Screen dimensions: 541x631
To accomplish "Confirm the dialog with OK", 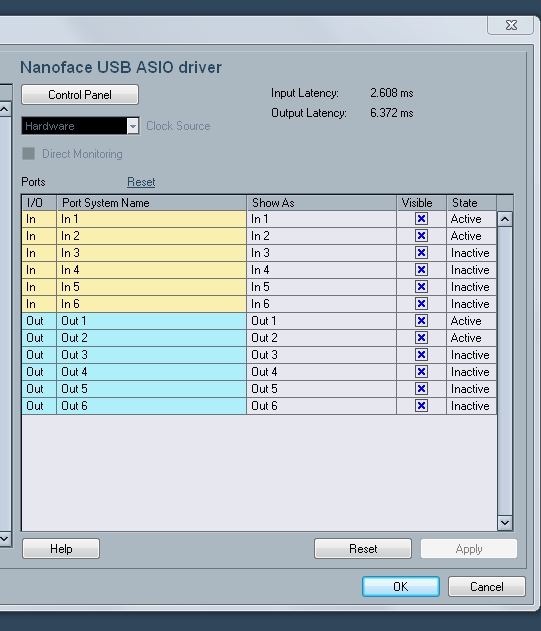I will point(401,586).
